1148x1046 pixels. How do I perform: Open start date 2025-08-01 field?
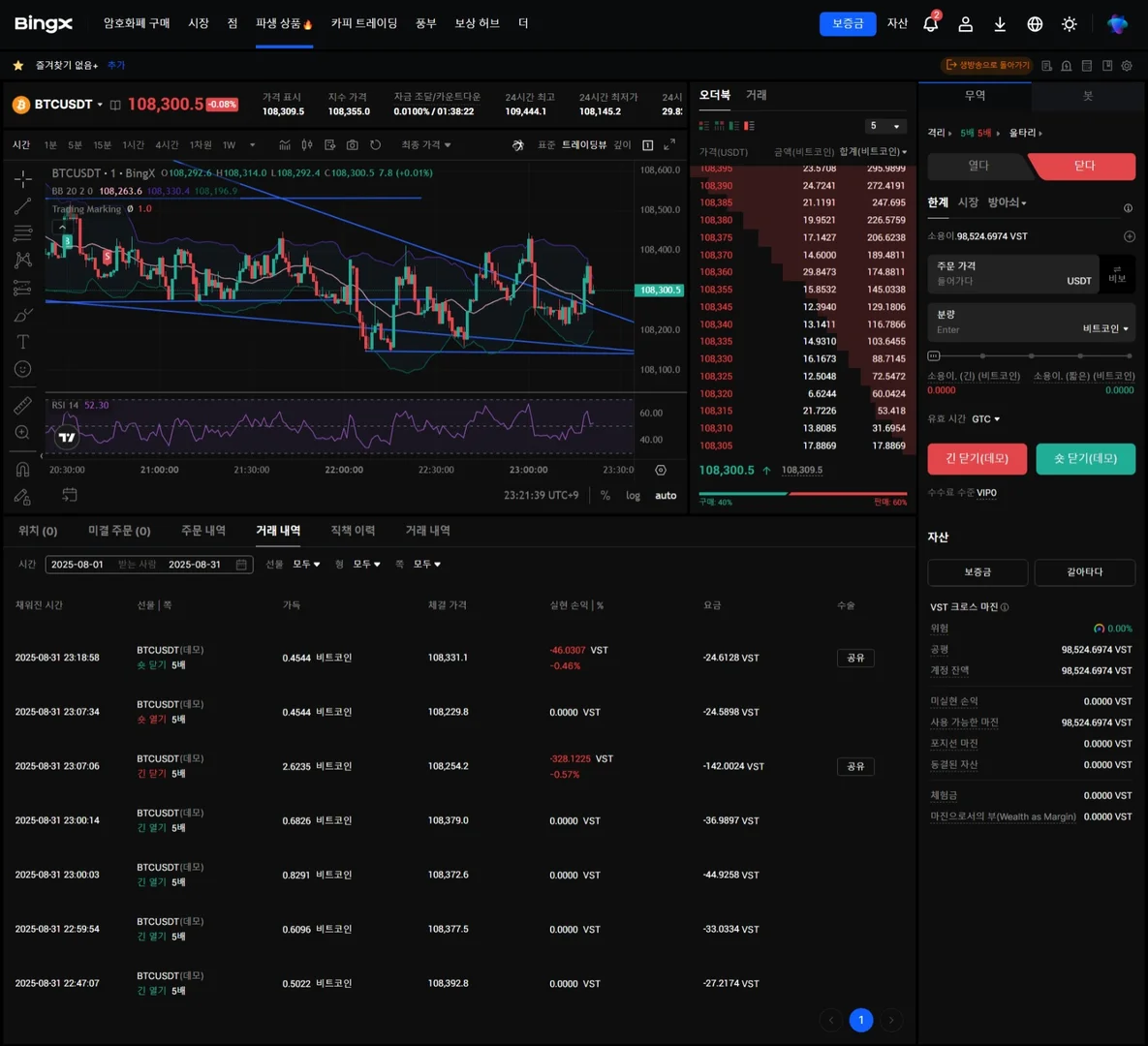(x=77, y=565)
